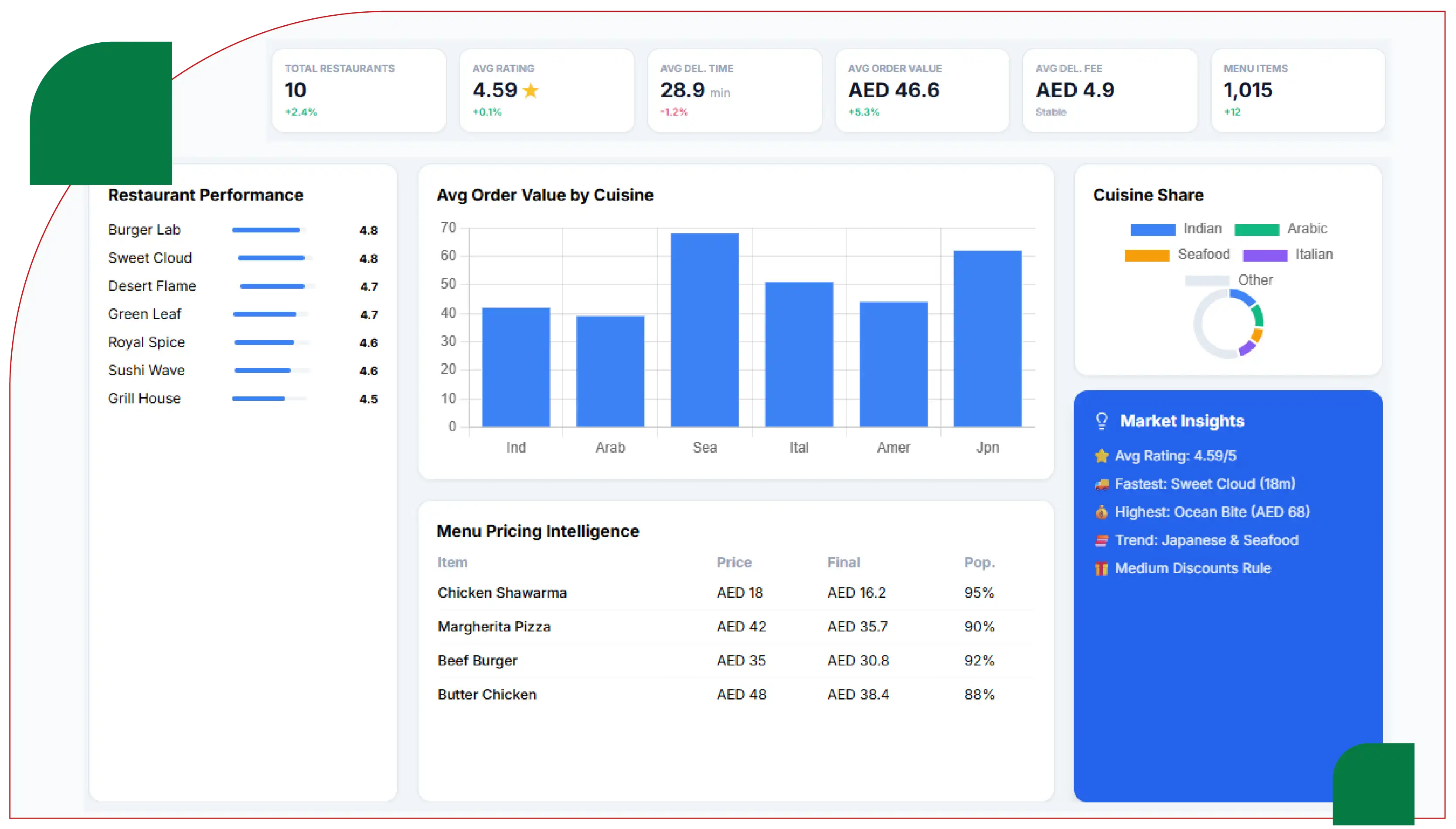Open the Avg Order Value card
The image size is (1456, 829).
[x=922, y=90]
